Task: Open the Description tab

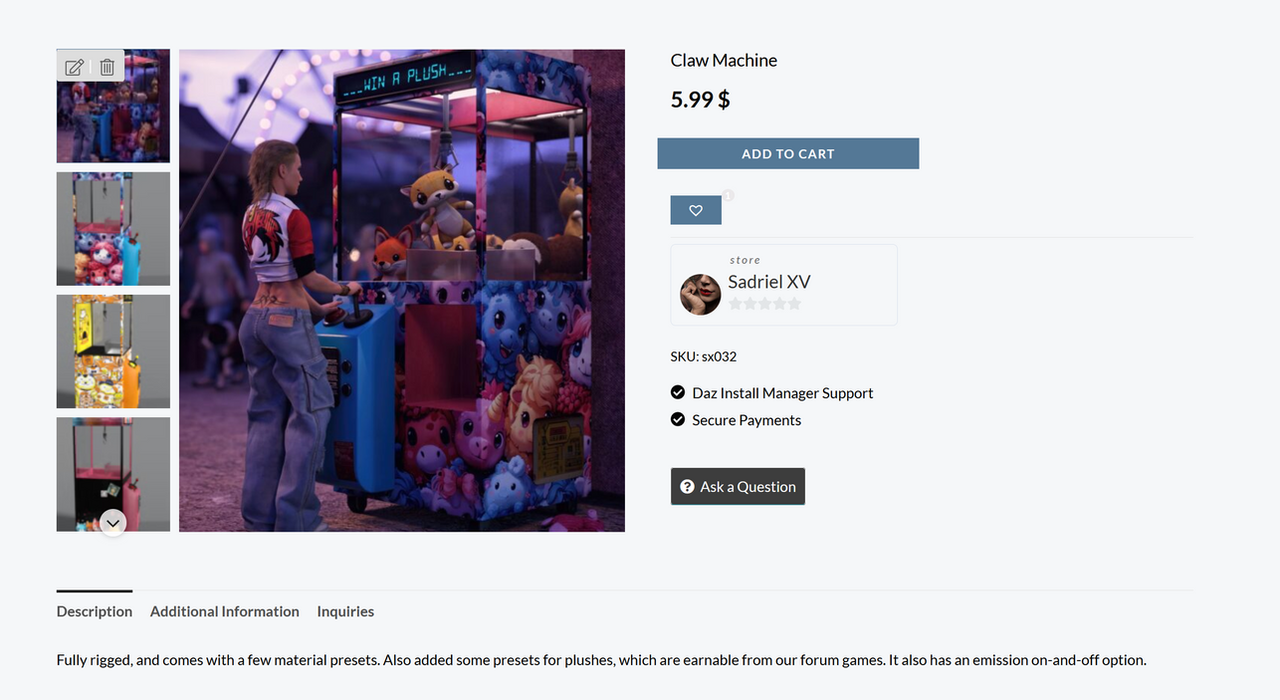Action: [94, 611]
